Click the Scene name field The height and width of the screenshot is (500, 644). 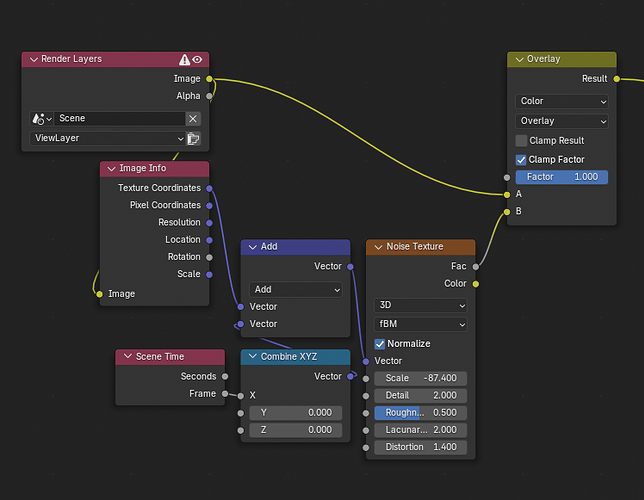120,119
